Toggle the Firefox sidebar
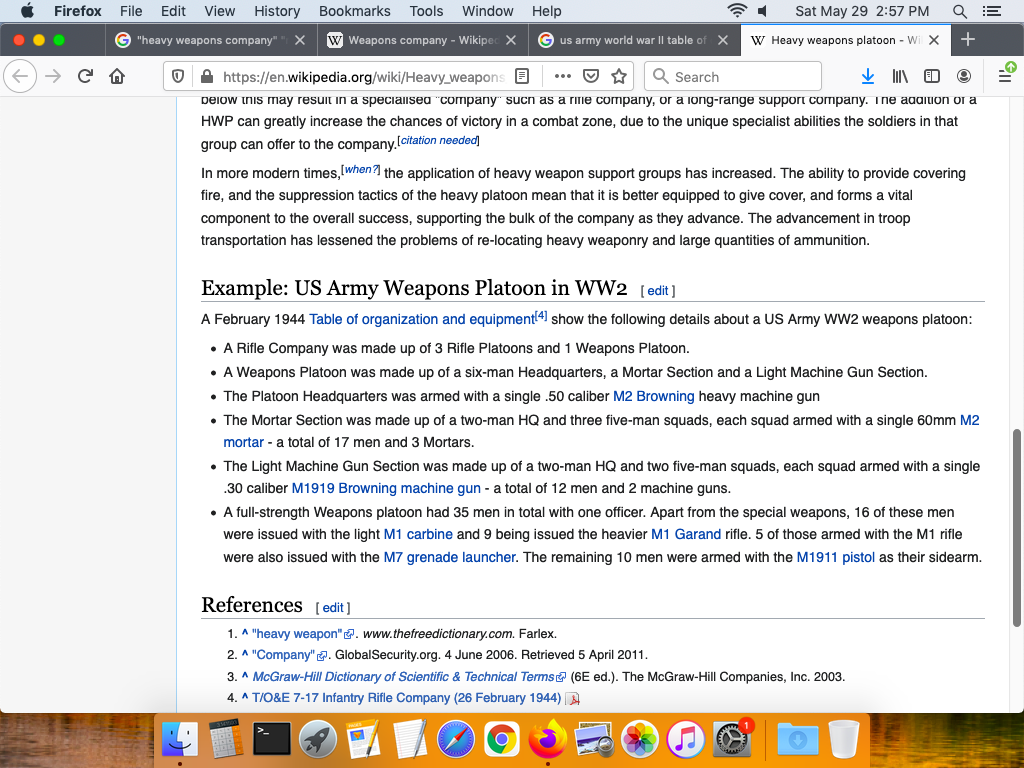 [x=932, y=76]
